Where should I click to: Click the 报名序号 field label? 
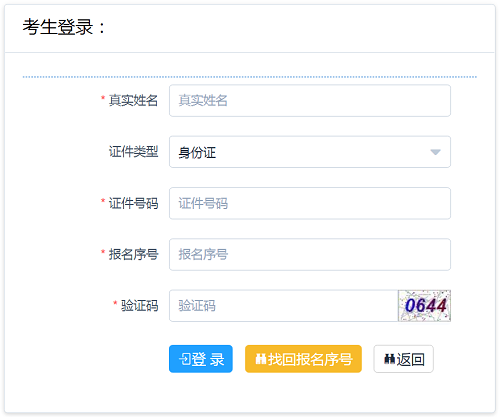pos(133,254)
